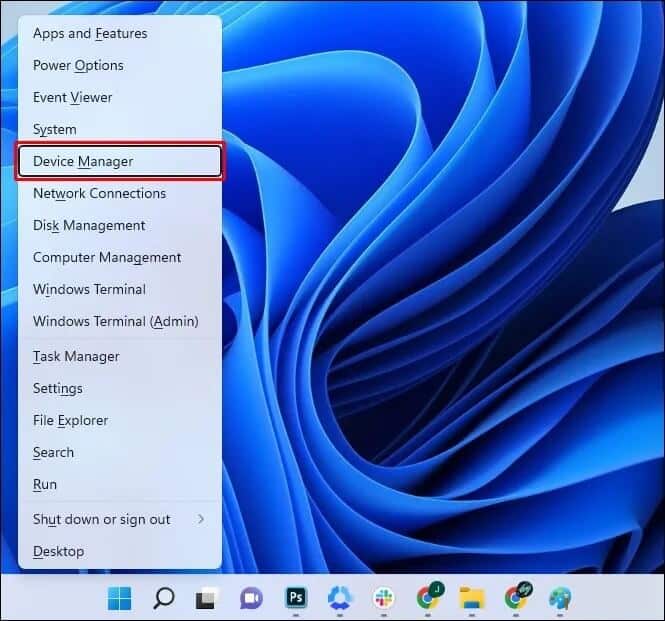Open Task Manager from the menu
This screenshot has width=665, height=621.
[120, 357]
